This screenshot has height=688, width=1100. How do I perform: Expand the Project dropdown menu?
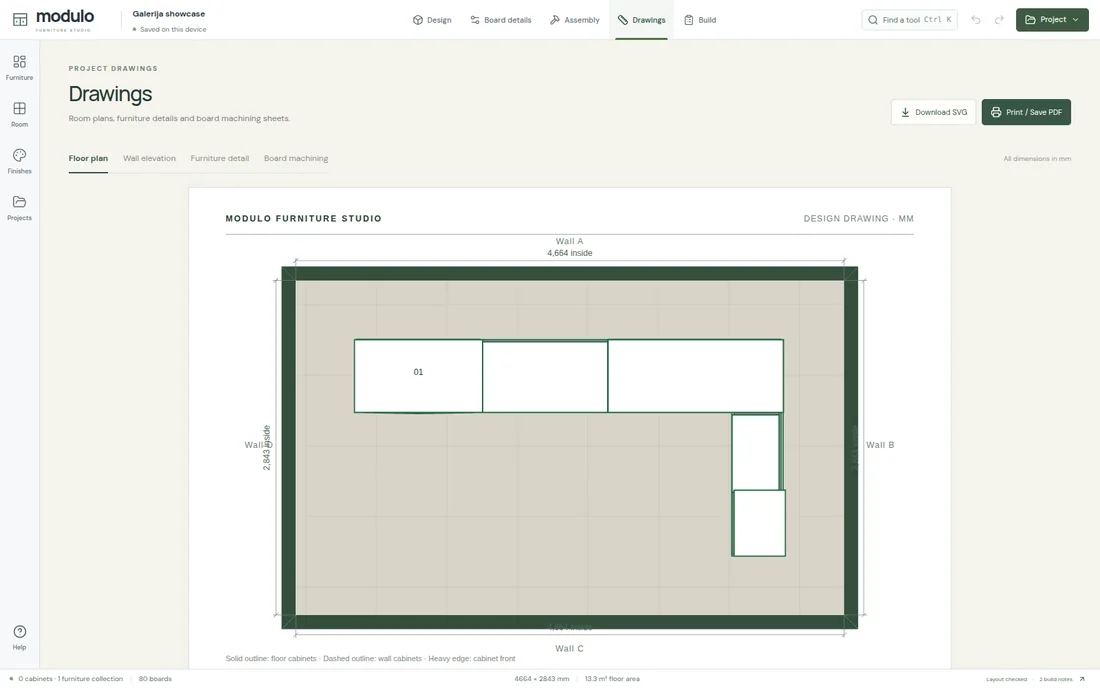(x=1052, y=20)
